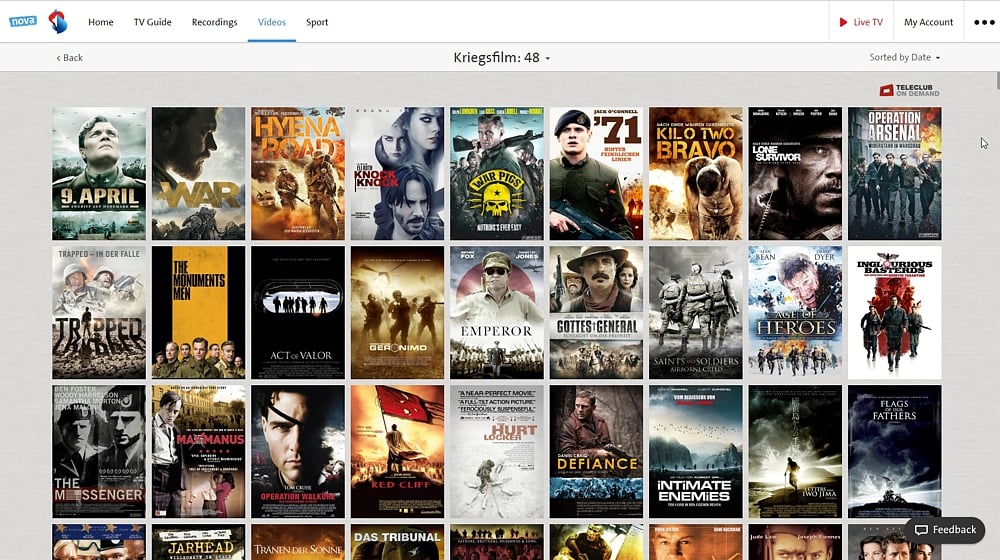Click the nova logo badge

[23, 21]
